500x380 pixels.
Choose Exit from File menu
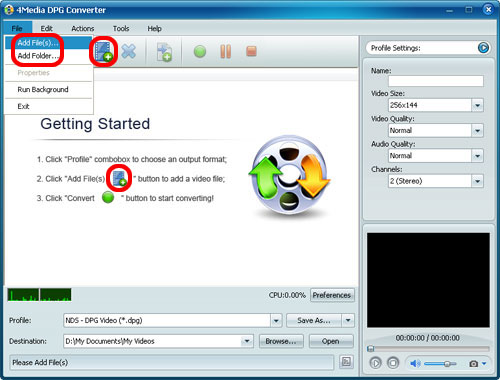(48, 106)
